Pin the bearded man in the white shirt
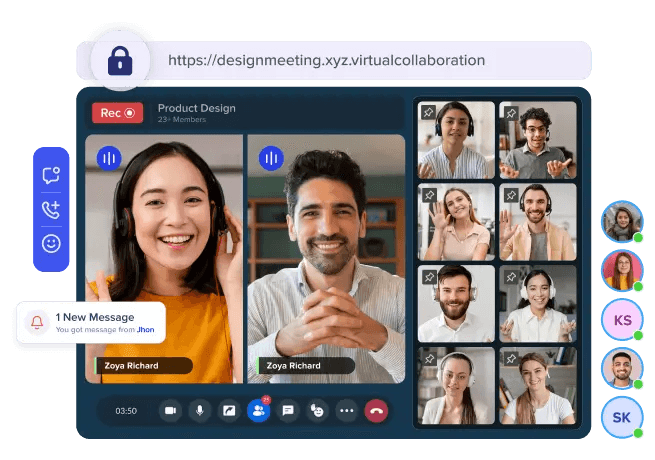The image size is (655, 460). (428, 277)
